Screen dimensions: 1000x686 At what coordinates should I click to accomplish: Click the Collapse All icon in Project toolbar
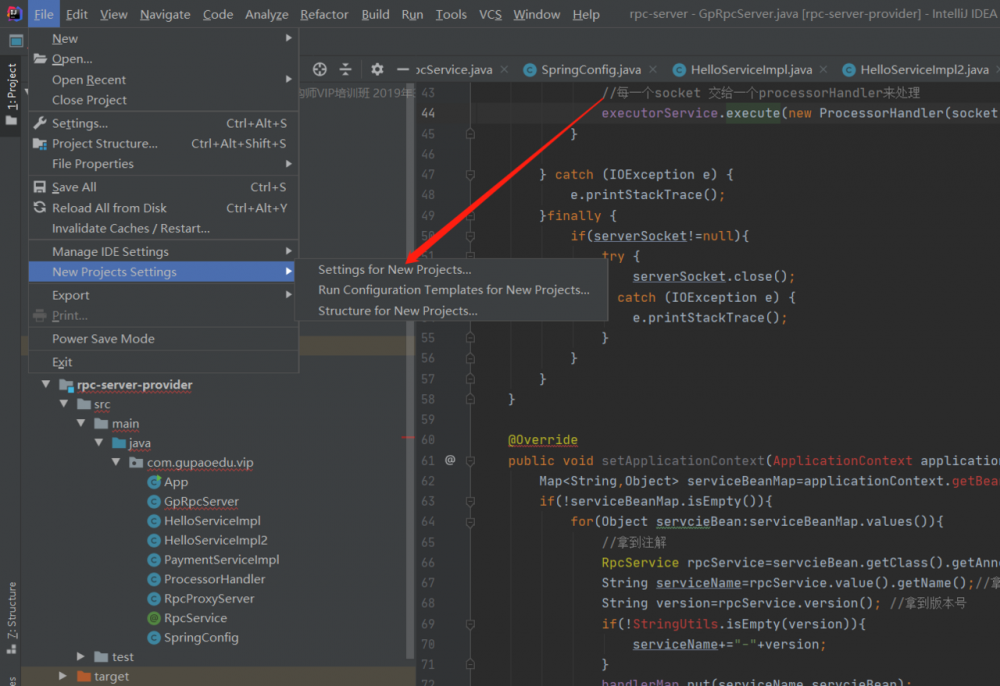point(346,69)
